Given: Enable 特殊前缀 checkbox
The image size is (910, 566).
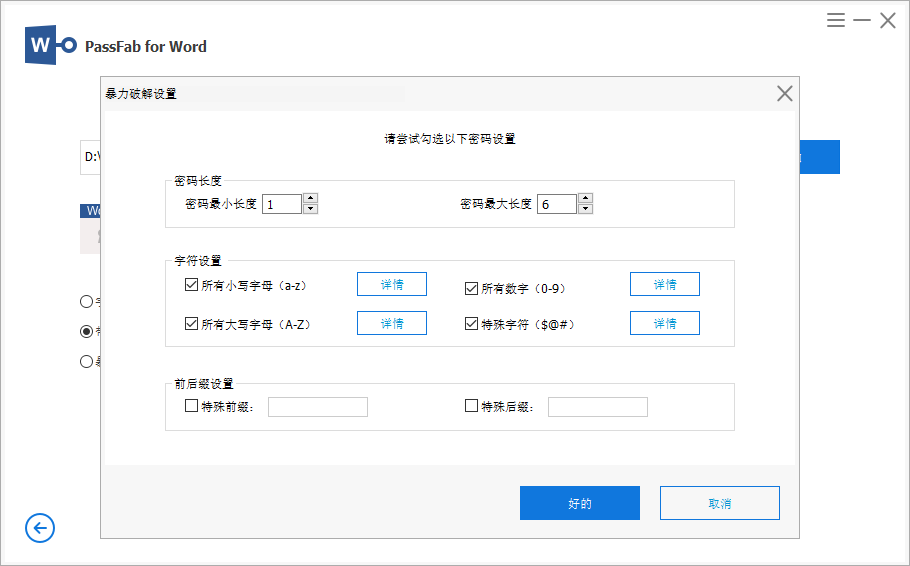Looking at the screenshot, I should (191, 405).
